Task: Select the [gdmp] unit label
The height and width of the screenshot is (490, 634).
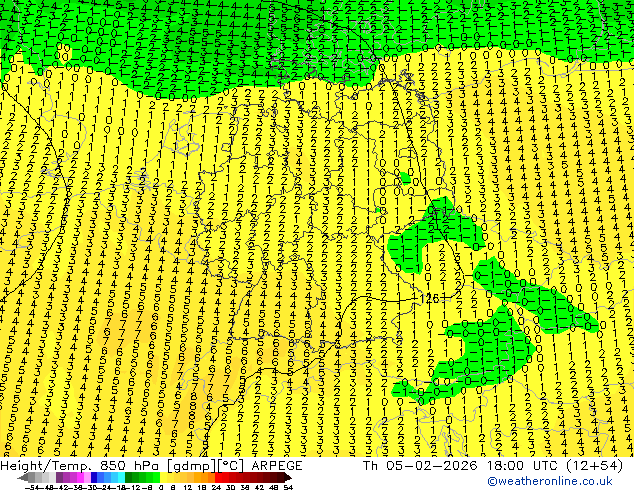Action: [191, 466]
